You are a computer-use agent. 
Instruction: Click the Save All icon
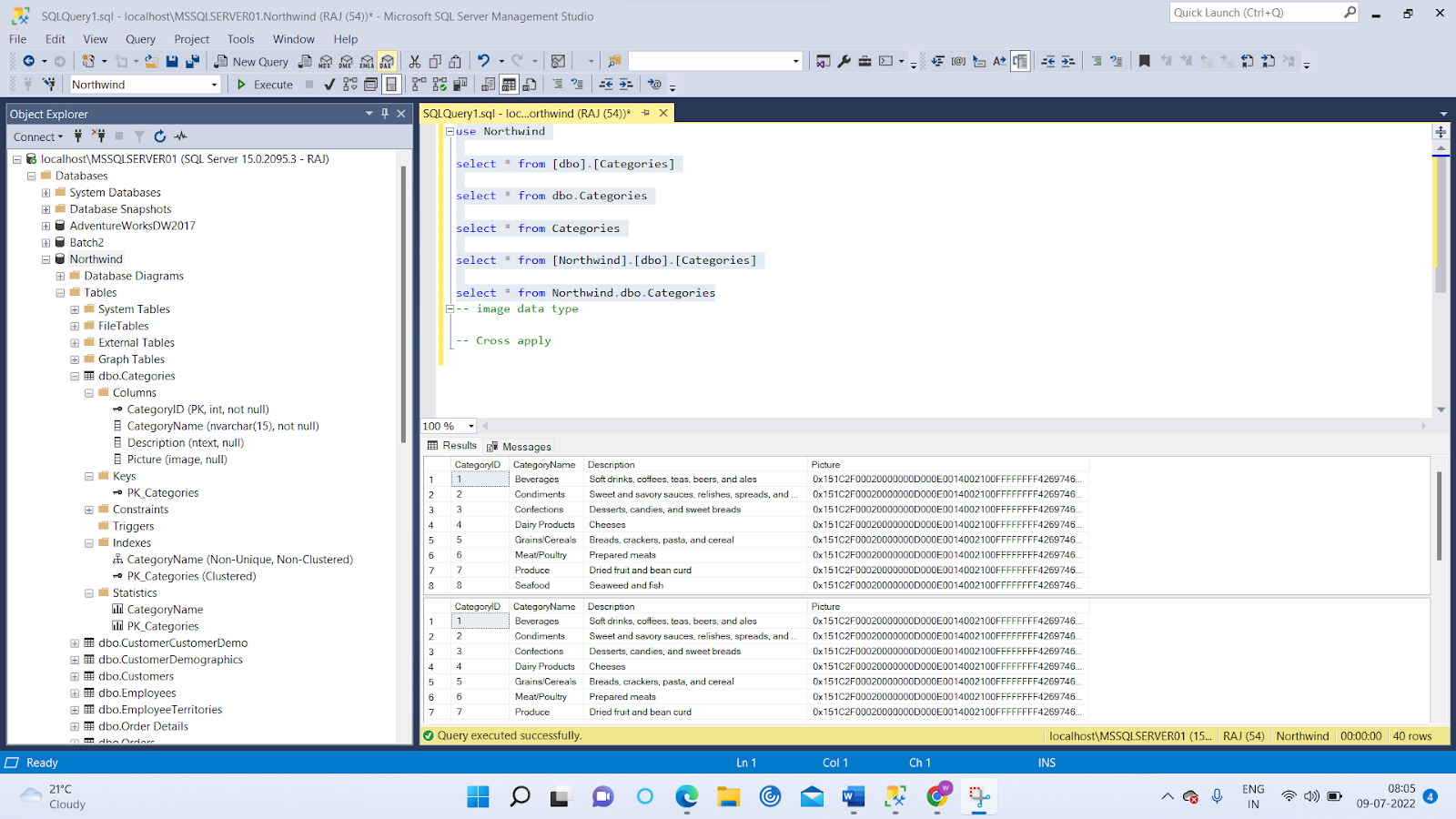click(193, 61)
